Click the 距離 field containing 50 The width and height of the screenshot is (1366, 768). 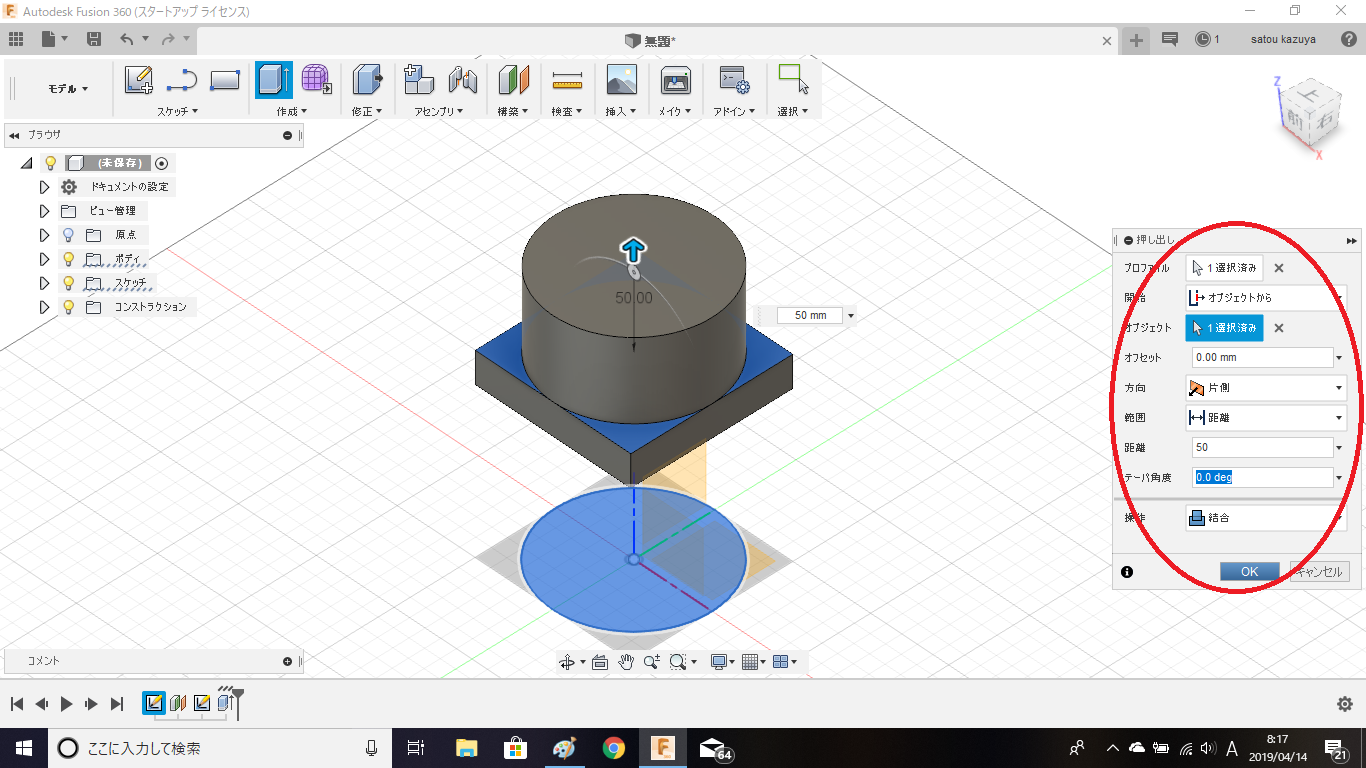click(1262, 447)
